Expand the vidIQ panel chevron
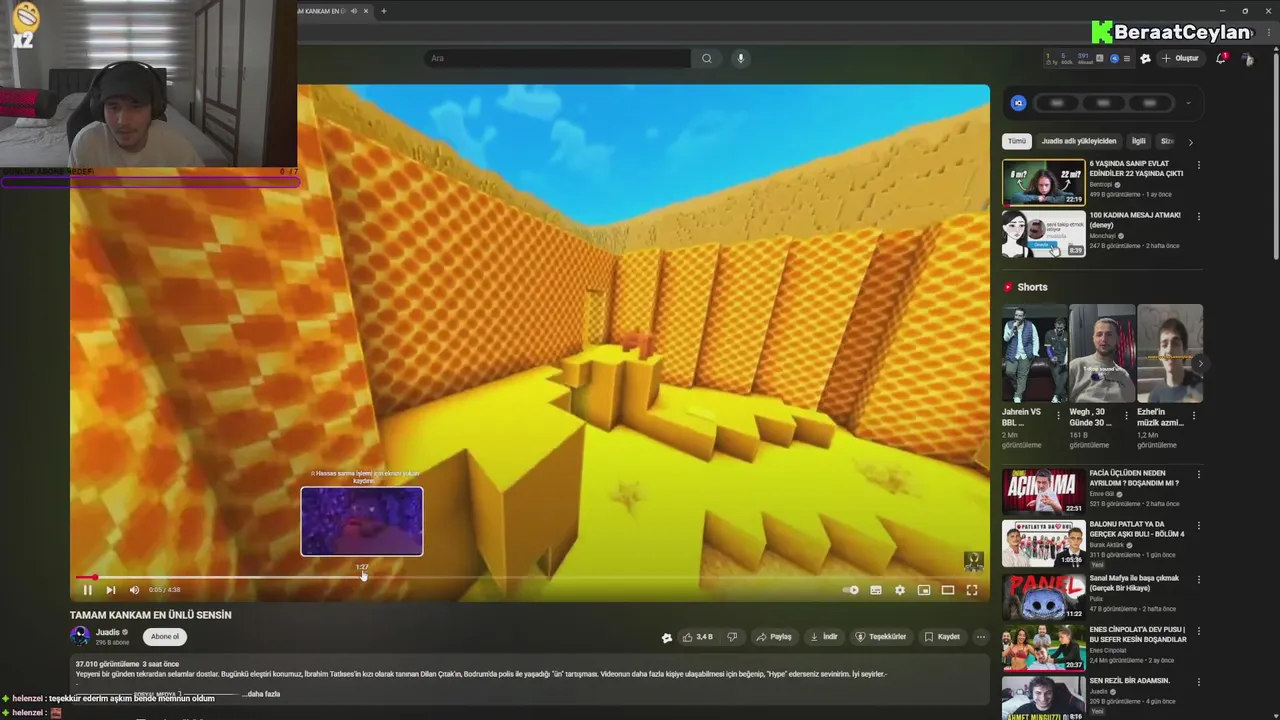Image resolution: width=1280 pixels, height=720 pixels. (x=1188, y=103)
